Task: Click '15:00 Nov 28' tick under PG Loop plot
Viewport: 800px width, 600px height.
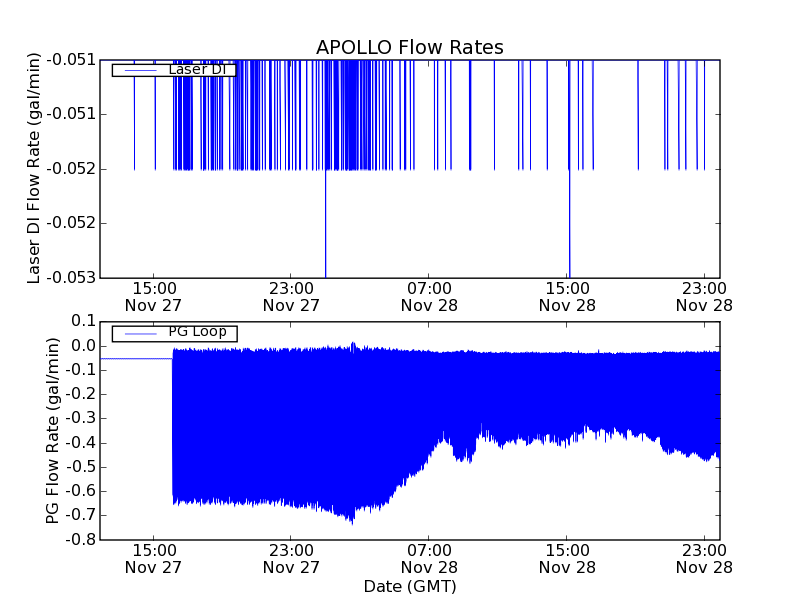Action: coord(567,559)
